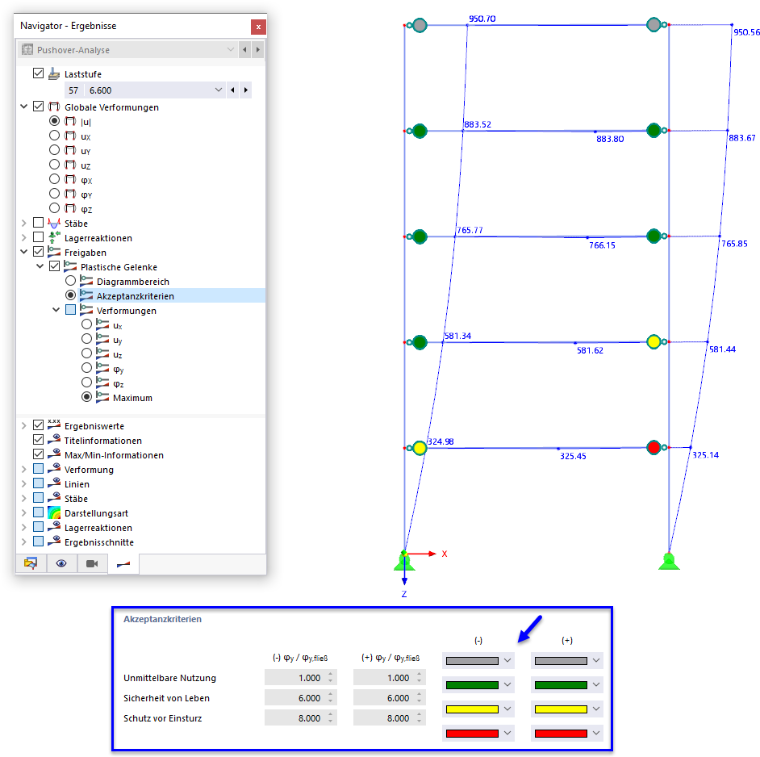Click the Plastische Gelenke hinge icon
The width and height of the screenshot is (760, 757).
pos(70,266)
